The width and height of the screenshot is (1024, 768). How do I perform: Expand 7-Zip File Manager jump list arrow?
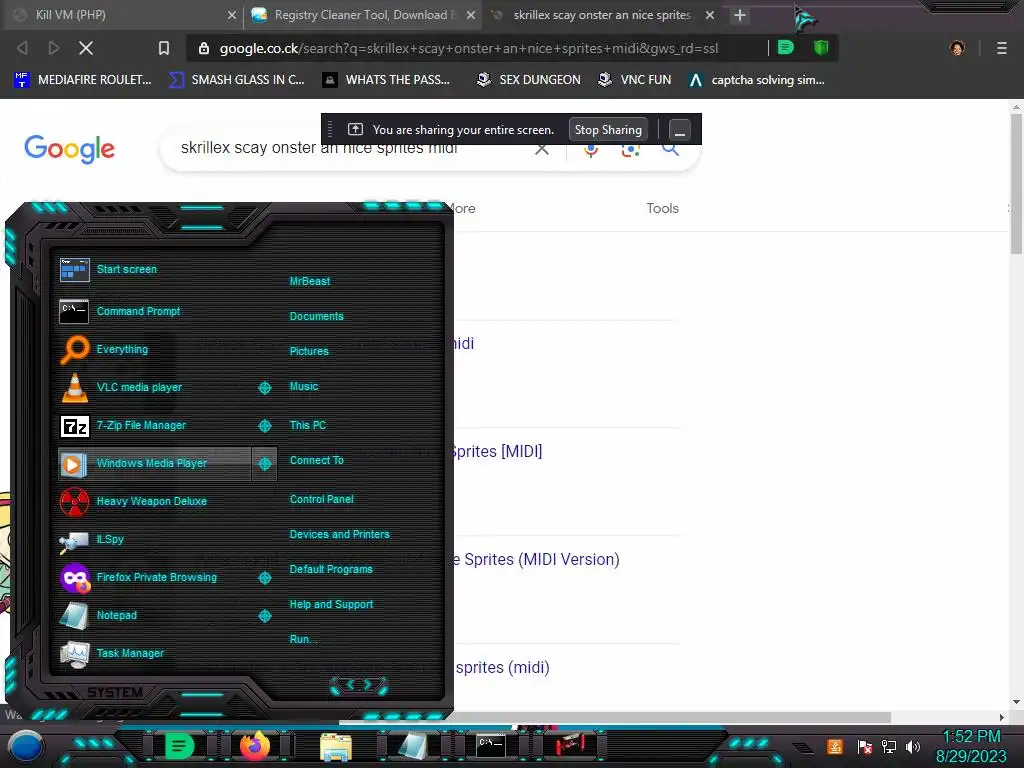[264, 426]
